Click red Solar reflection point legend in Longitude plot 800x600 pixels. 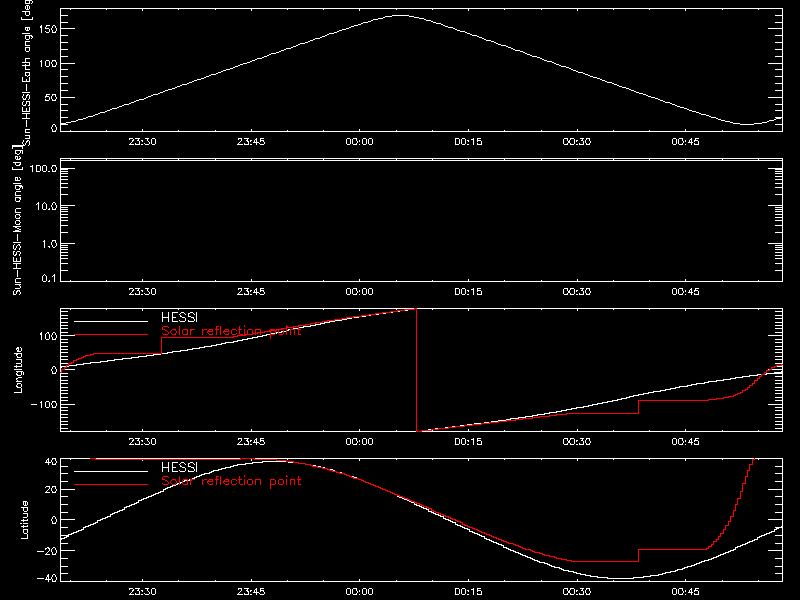pyautogui.click(x=231, y=331)
